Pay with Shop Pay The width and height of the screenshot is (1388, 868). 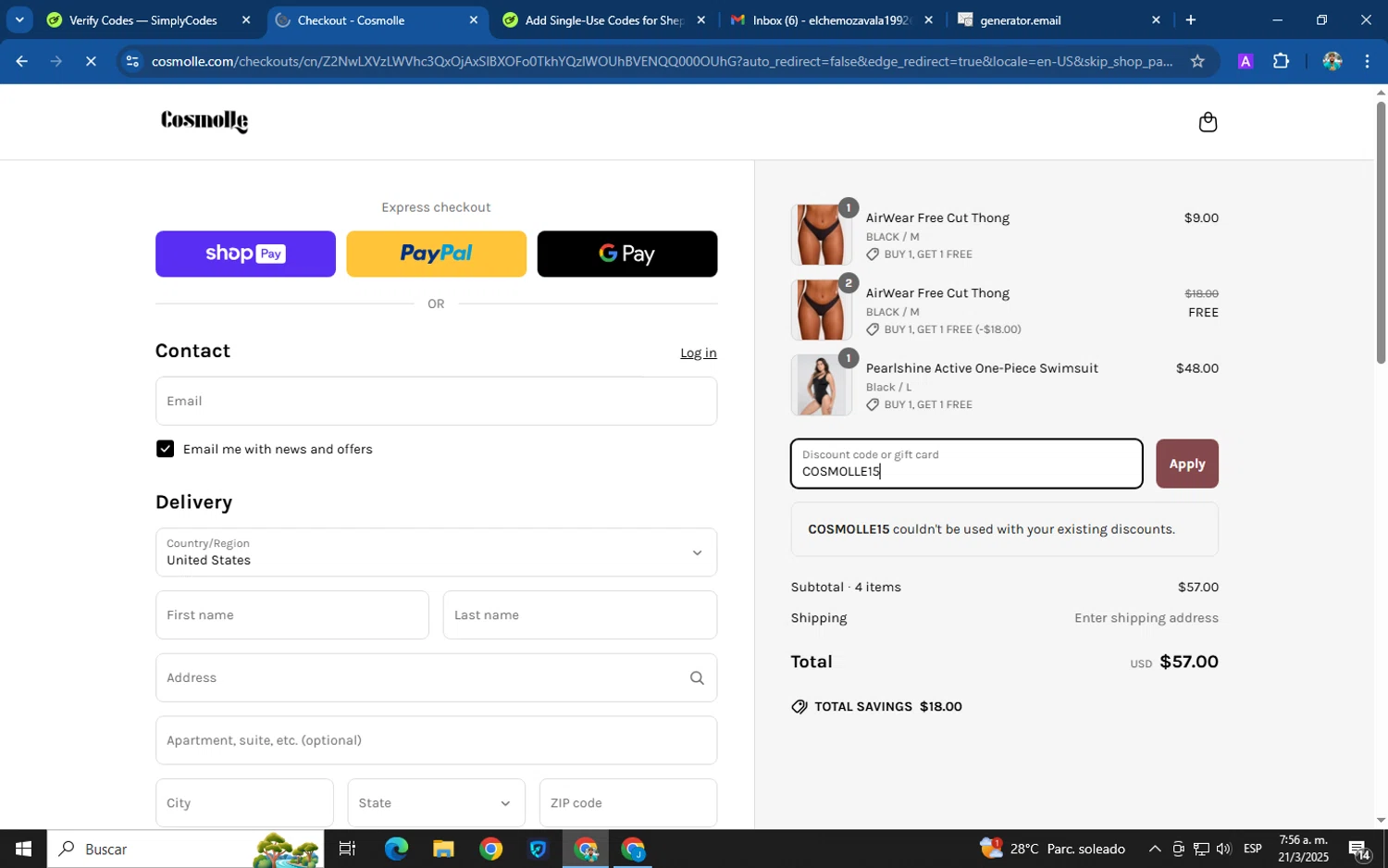tap(245, 254)
